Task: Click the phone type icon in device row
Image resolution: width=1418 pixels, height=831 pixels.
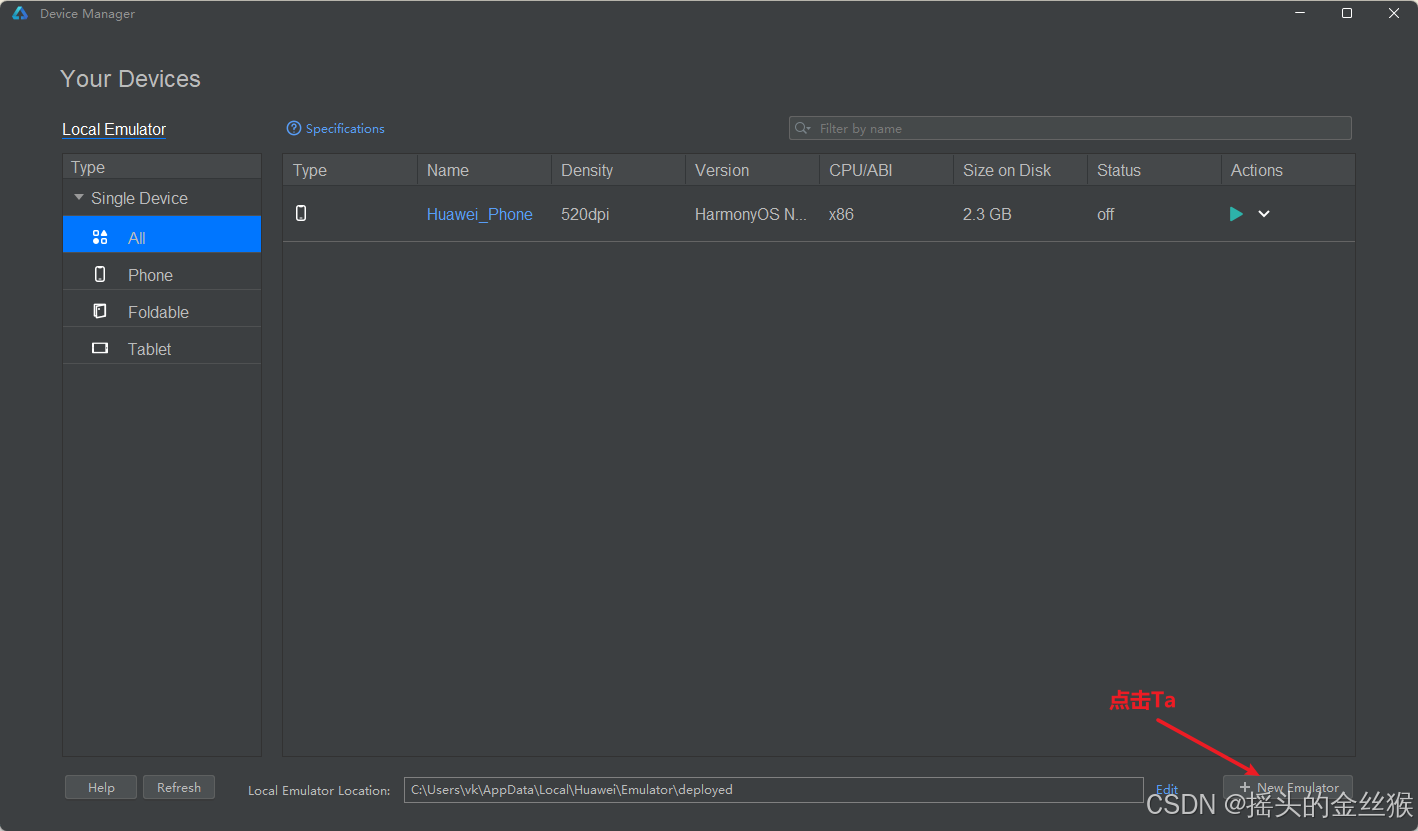Action: (x=301, y=213)
